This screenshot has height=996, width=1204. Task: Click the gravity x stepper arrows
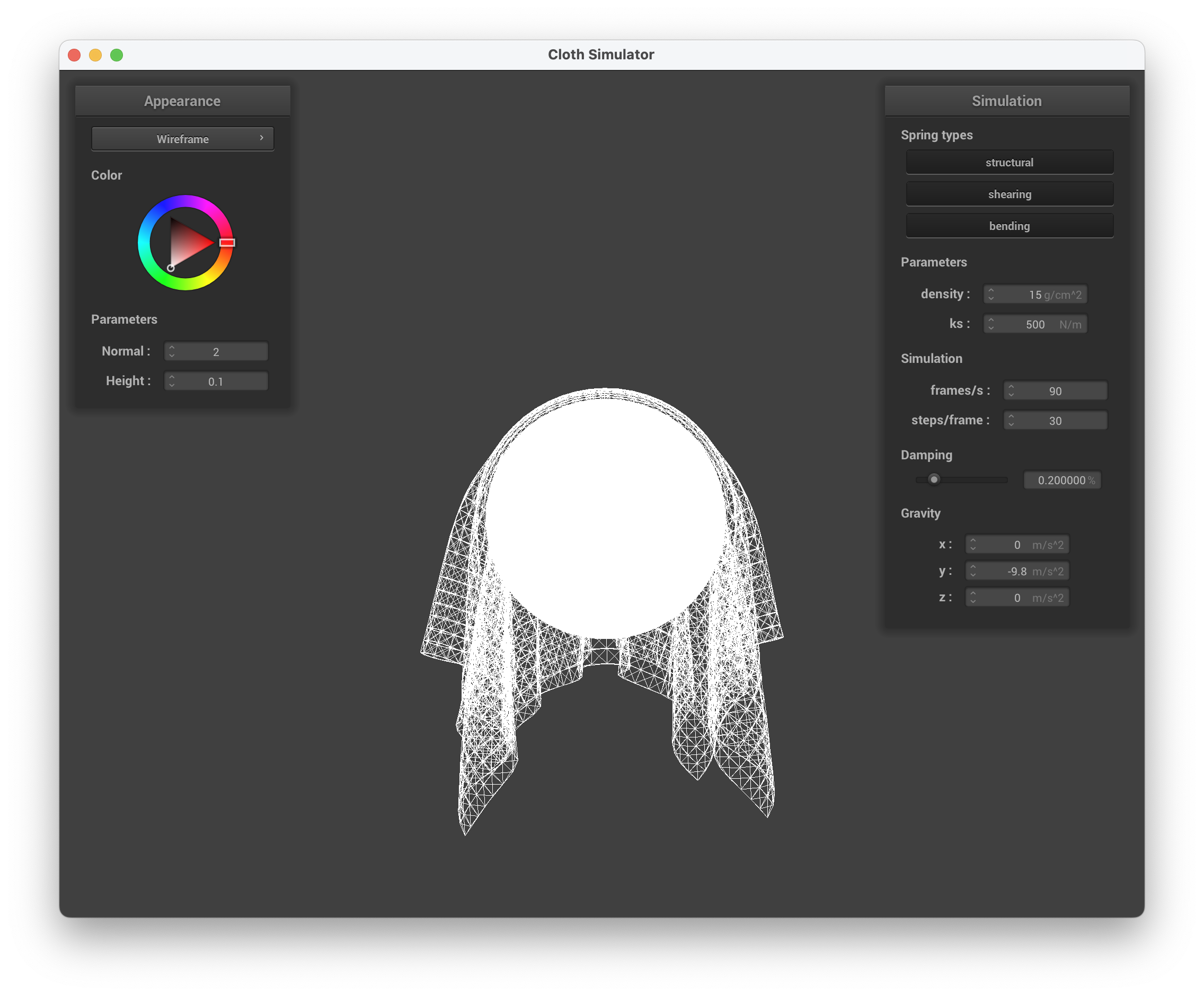tap(972, 545)
